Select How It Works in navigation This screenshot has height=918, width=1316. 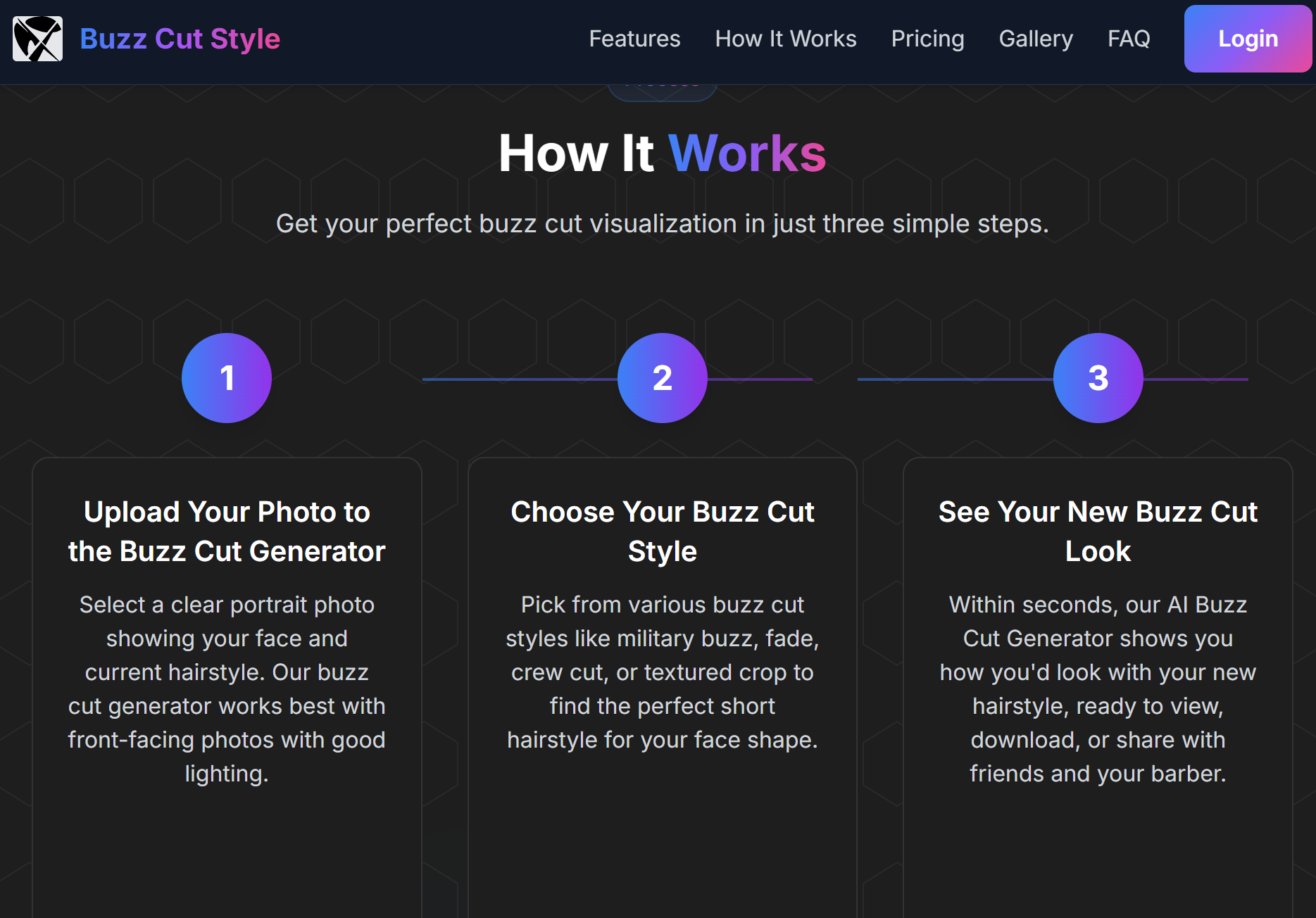pos(786,39)
